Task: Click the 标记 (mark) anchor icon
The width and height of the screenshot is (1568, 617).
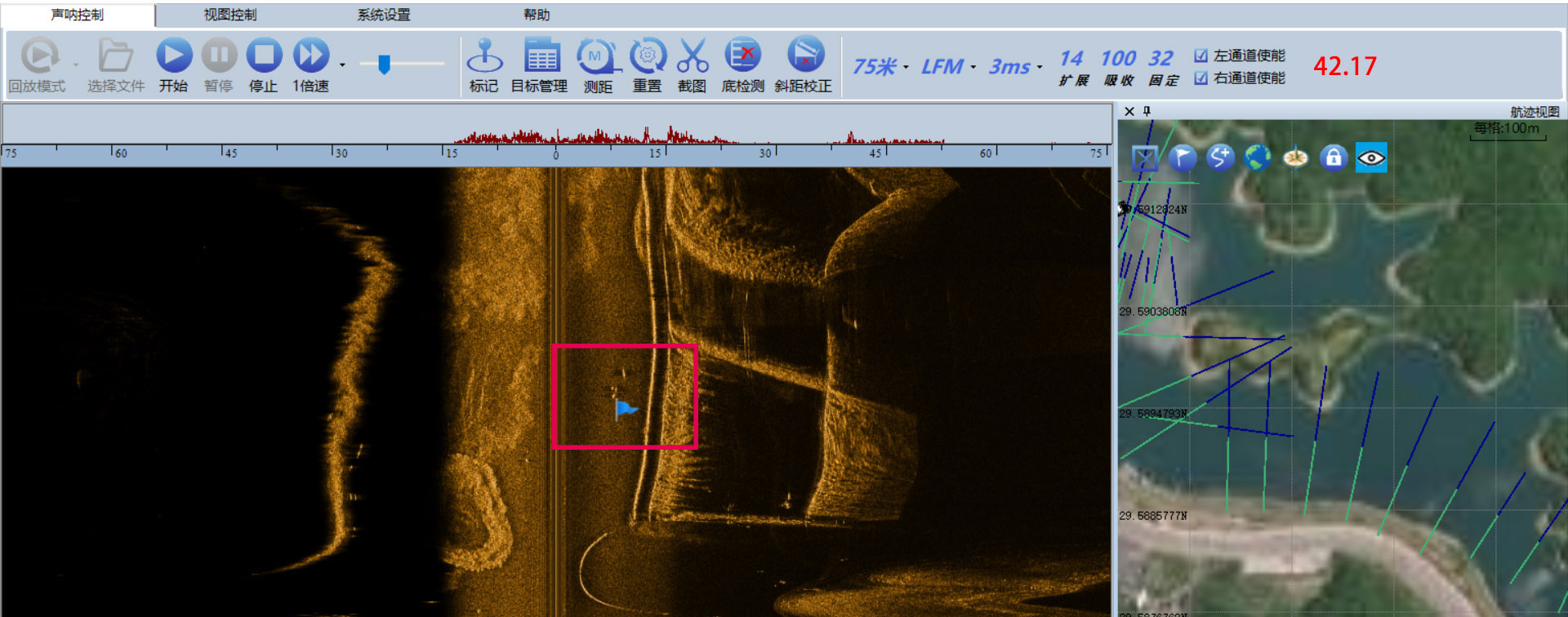Action: point(484,57)
